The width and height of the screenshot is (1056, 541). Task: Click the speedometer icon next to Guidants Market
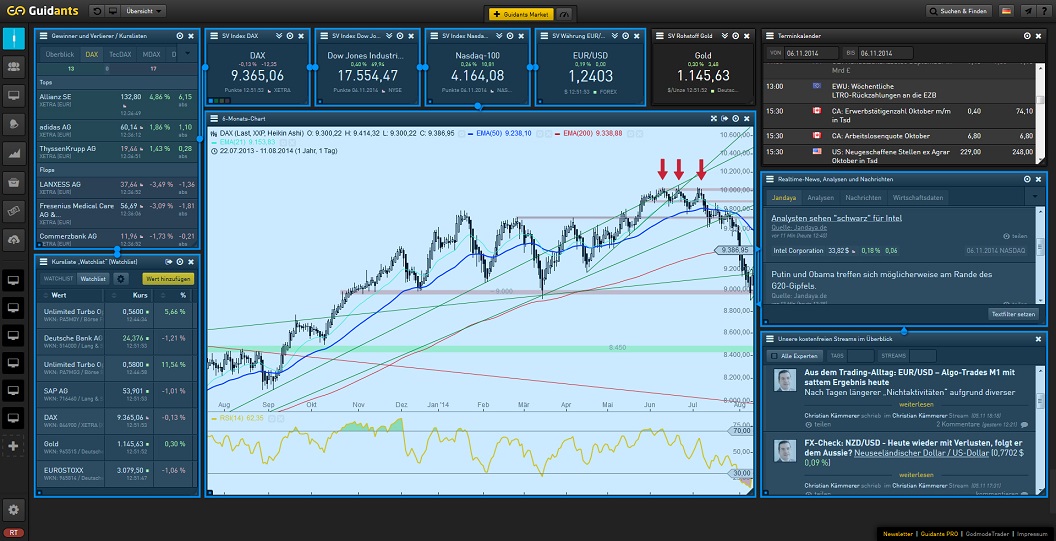566,12
